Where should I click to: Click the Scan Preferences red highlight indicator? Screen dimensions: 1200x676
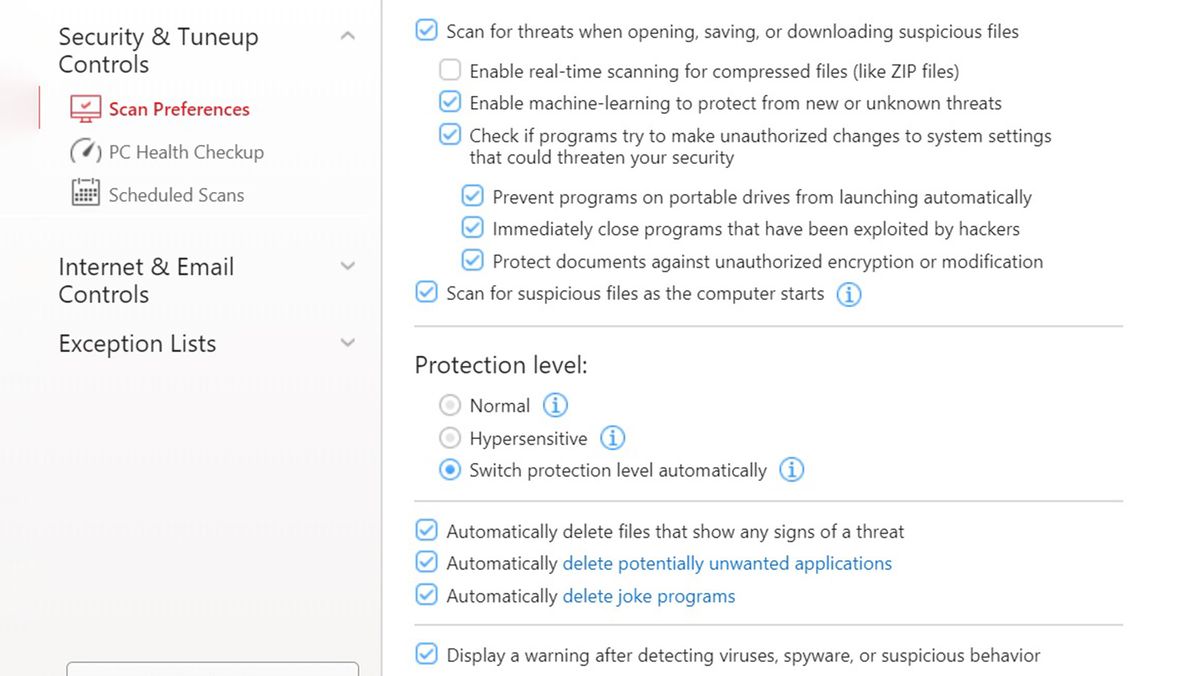pyautogui.click(x=38, y=106)
